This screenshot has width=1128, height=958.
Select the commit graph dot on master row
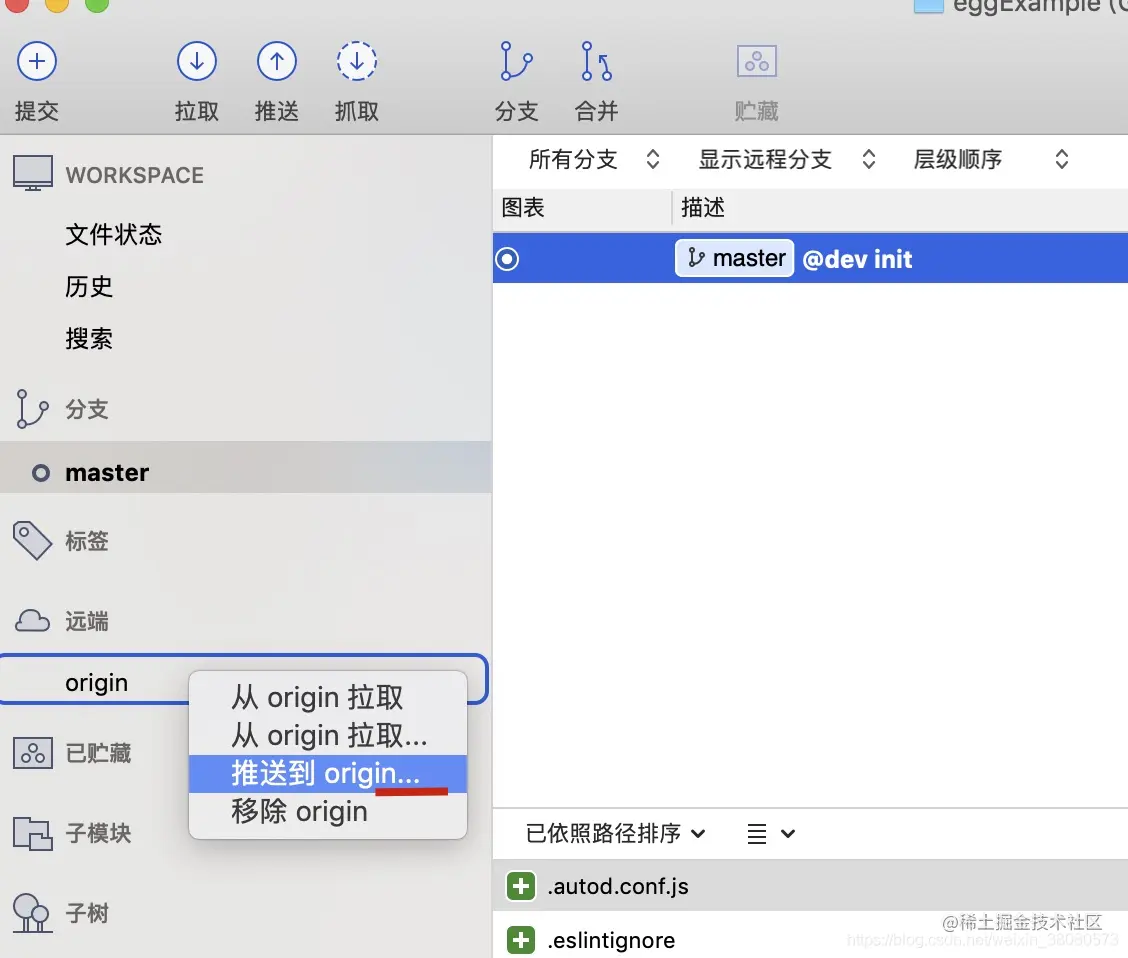(x=507, y=258)
